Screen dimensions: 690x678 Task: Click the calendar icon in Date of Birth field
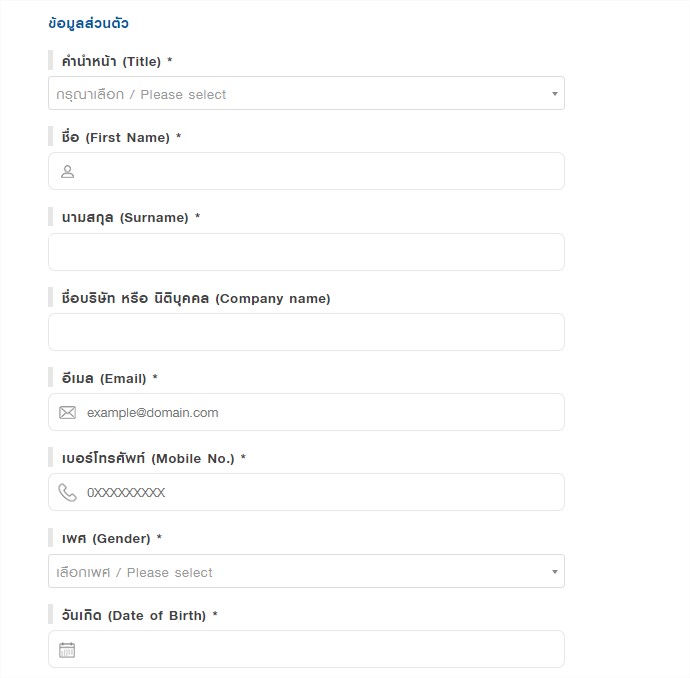click(67, 650)
